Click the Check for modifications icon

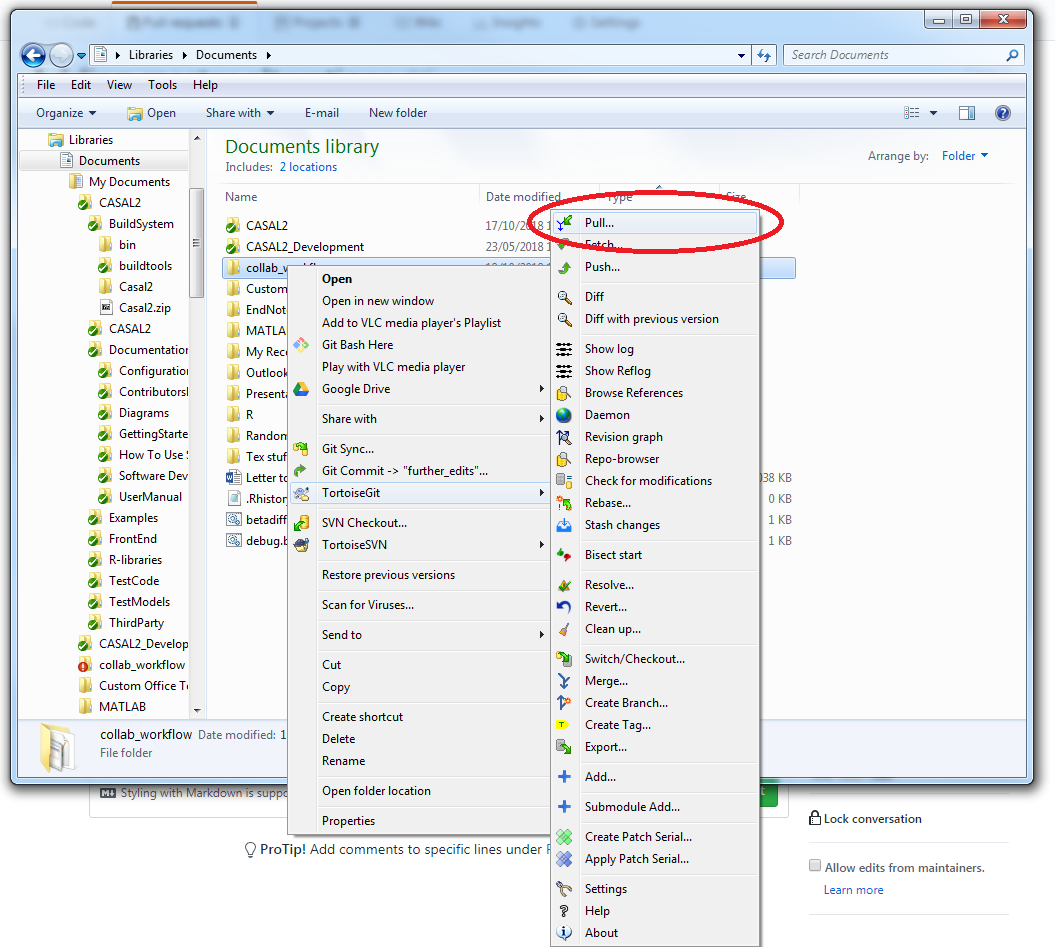coord(565,481)
